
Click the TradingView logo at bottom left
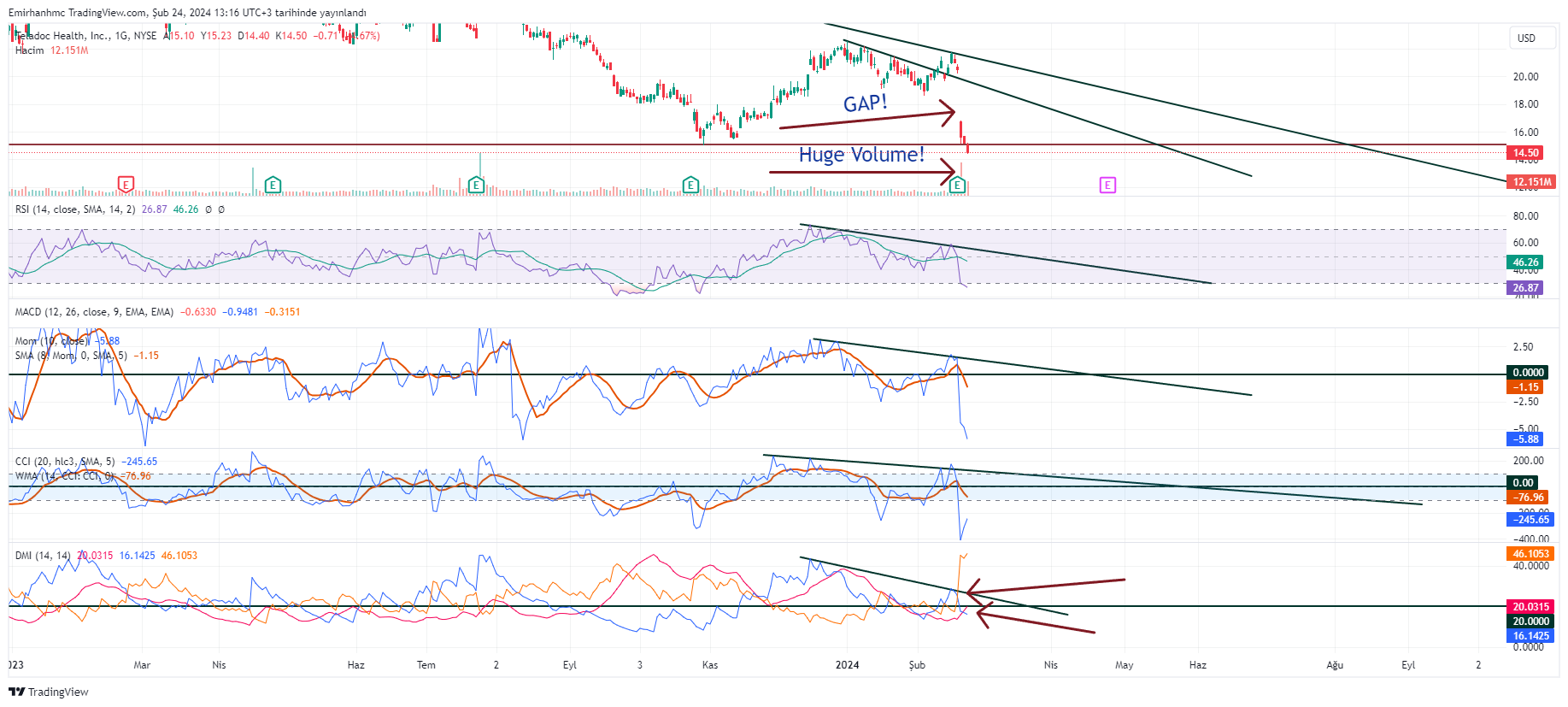(x=49, y=692)
